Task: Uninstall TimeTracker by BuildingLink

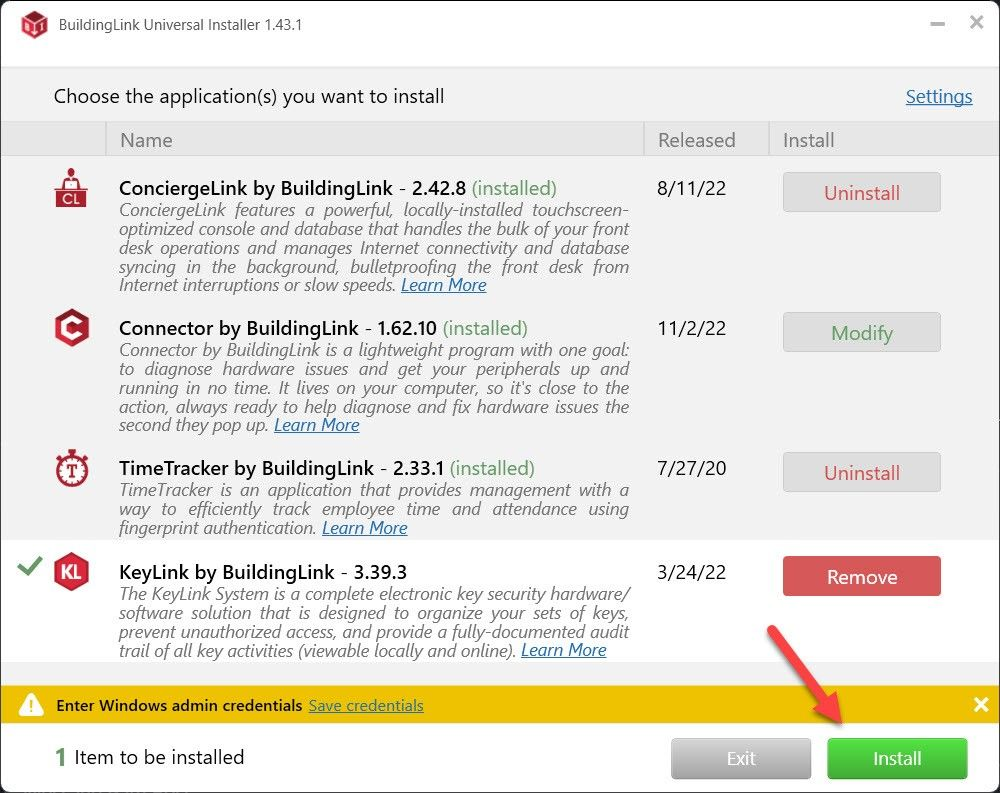Action: click(862, 472)
